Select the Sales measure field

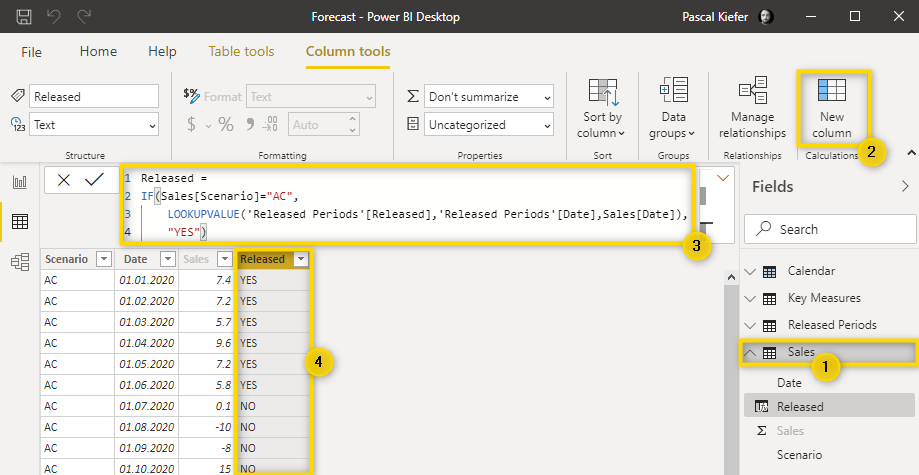coord(790,431)
